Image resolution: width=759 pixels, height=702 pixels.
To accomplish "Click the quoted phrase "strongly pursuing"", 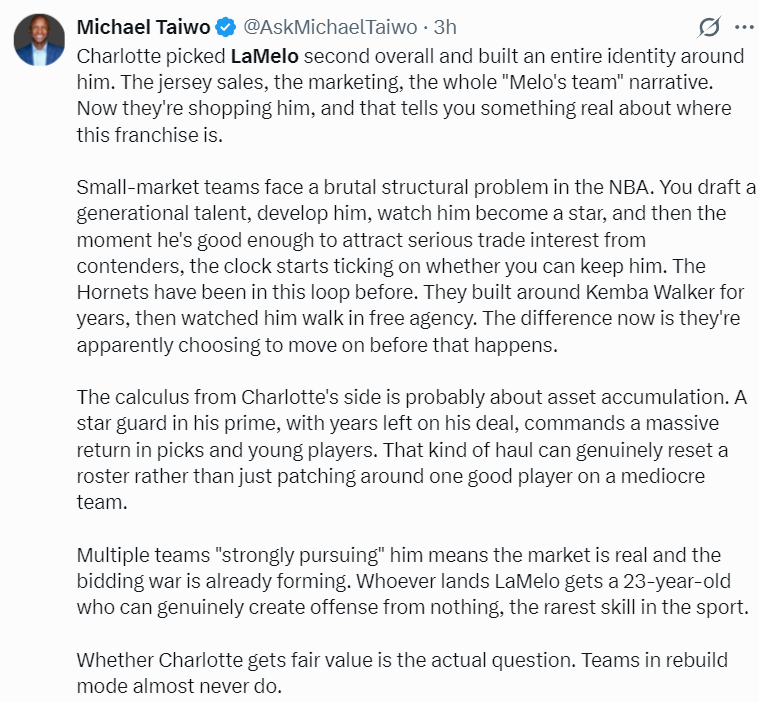I will click(300, 555).
